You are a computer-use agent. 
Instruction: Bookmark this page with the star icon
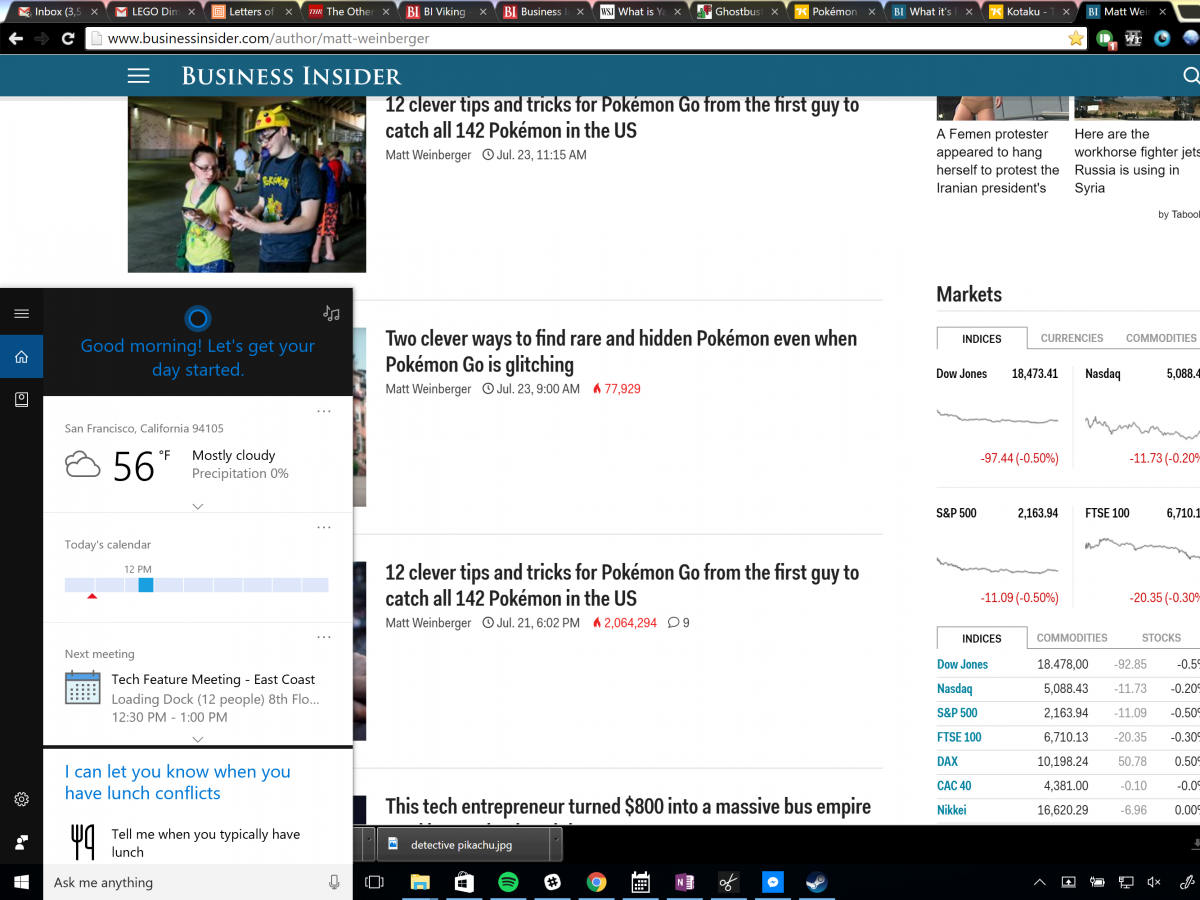tap(1076, 38)
